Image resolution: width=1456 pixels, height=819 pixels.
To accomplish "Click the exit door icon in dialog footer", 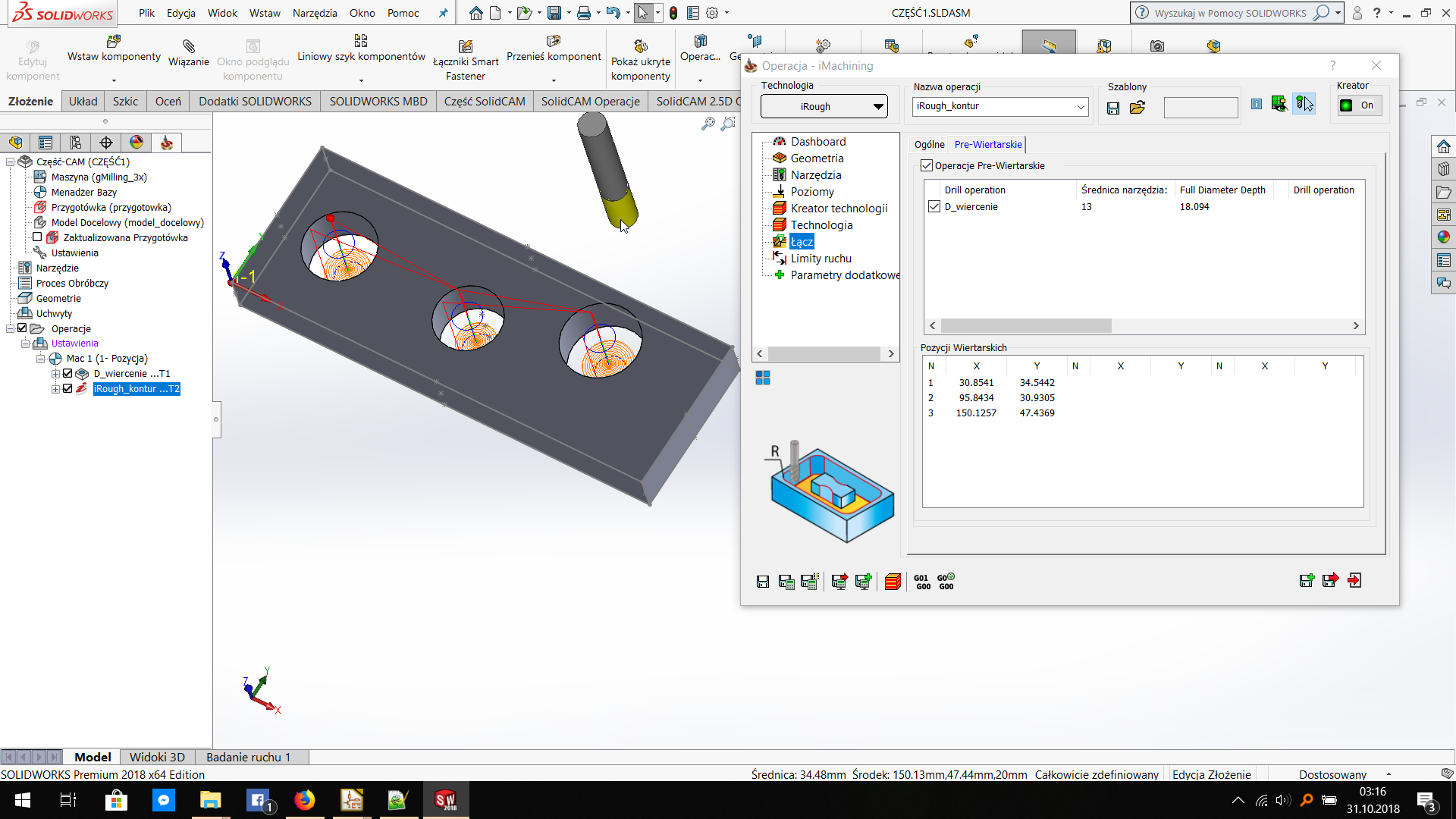I will 1354,581.
